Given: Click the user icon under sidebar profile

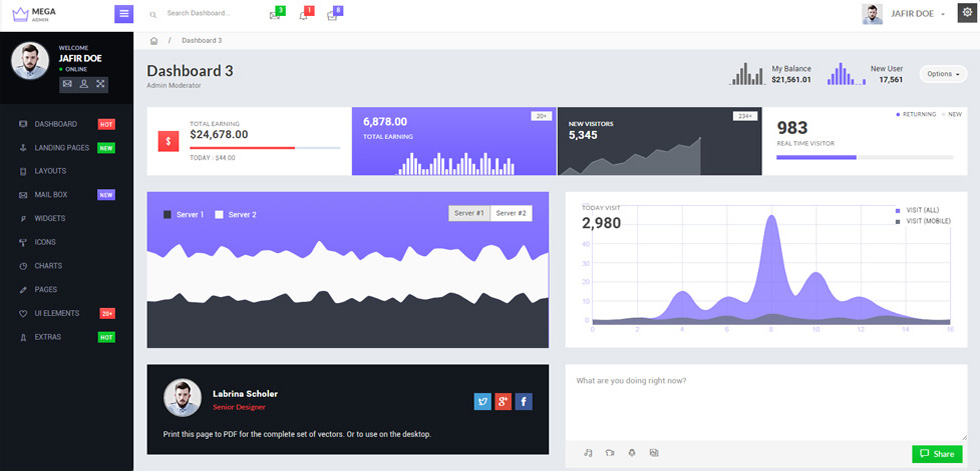Looking at the screenshot, I should 84,84.
